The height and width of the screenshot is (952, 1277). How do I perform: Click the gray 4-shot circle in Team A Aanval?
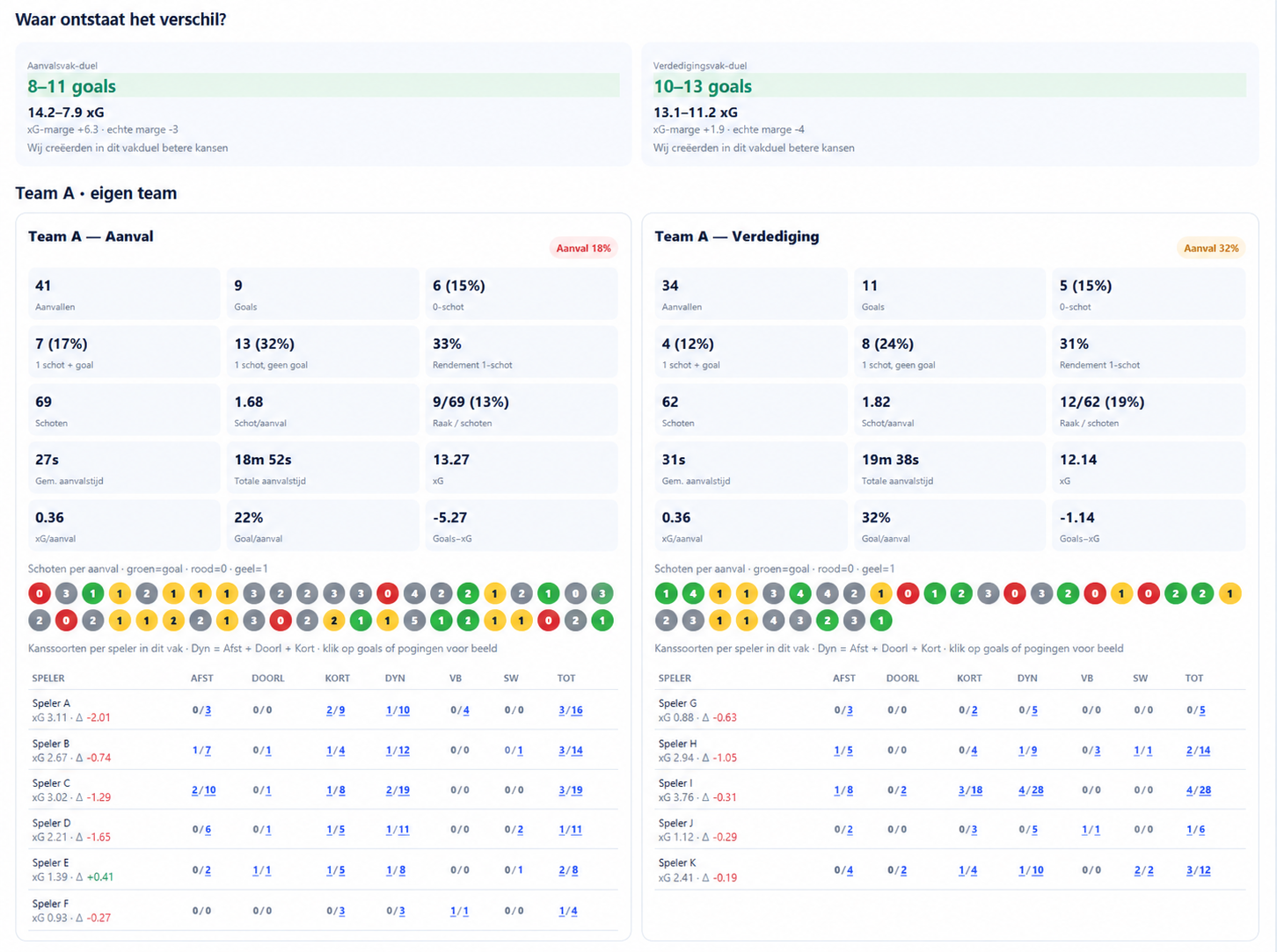coord(414,593)
